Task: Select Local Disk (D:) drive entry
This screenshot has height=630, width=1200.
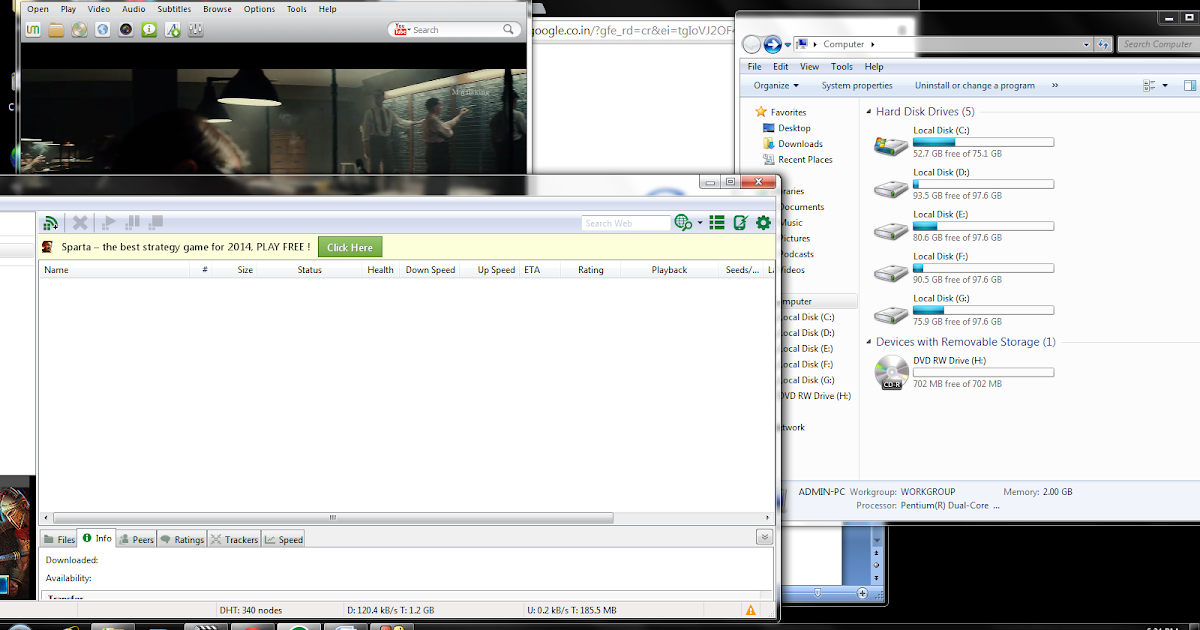Action: [x=963, y=184]
